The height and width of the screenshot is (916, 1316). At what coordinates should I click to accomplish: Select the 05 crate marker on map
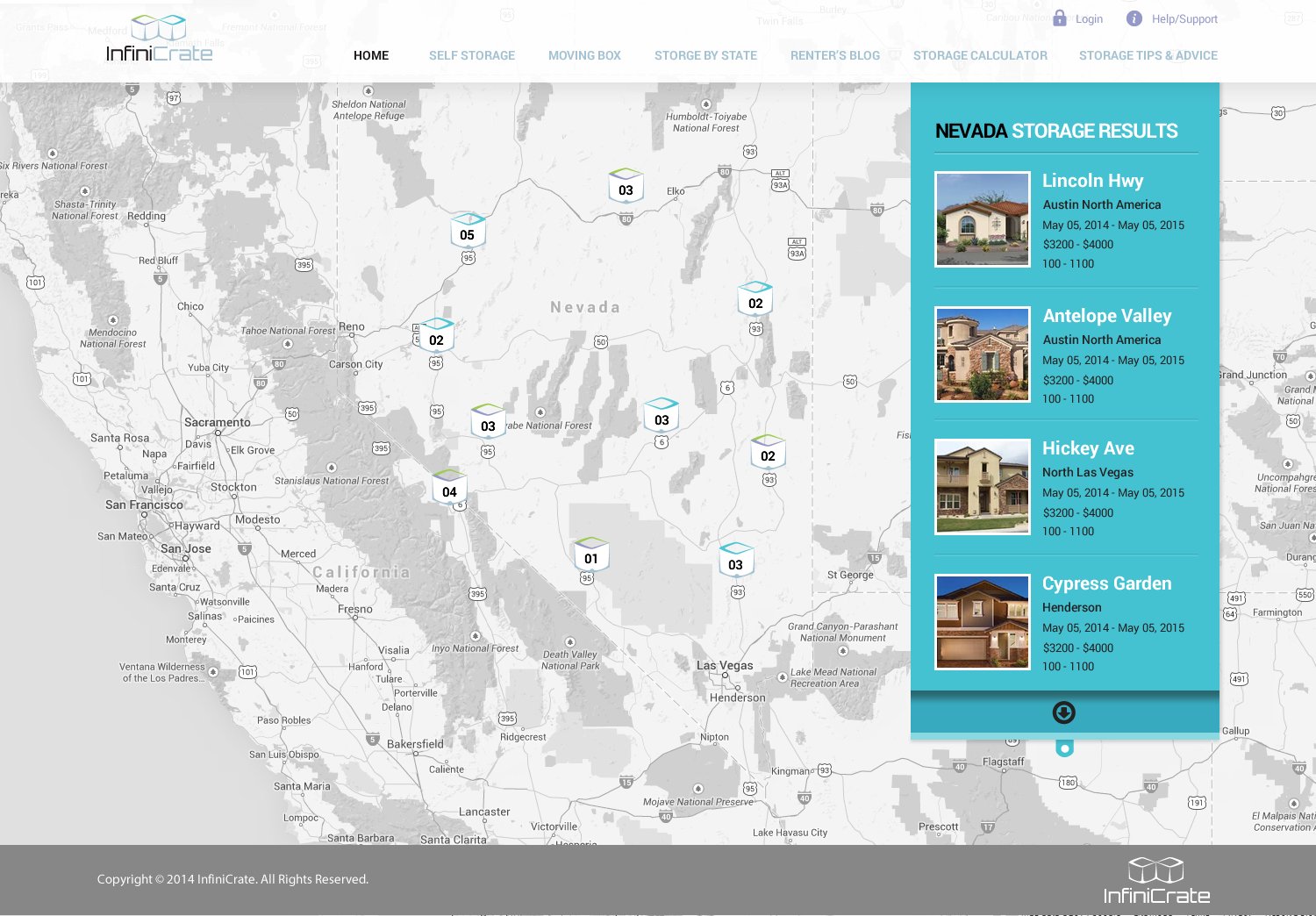pyautogui.click(x=468, y=232)
